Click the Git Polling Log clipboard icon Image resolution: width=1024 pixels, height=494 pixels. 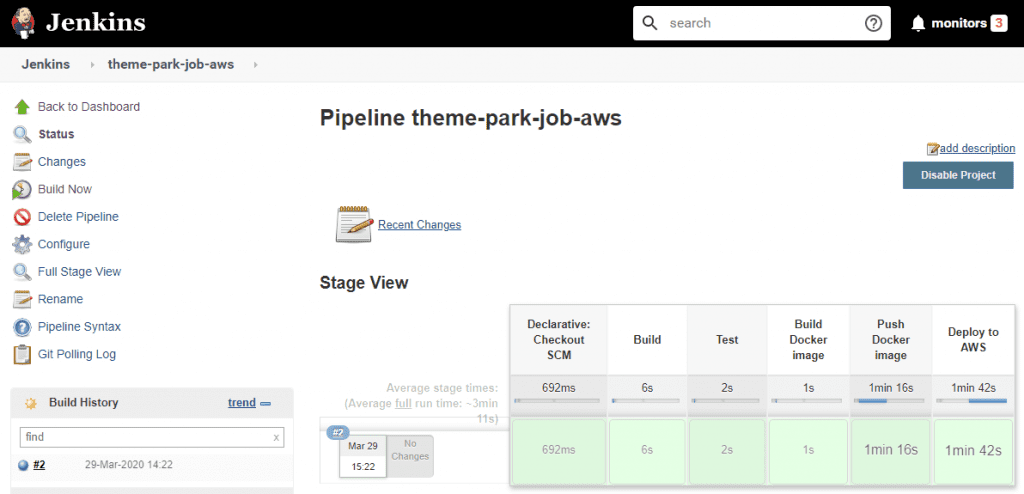tap(22, 354)
